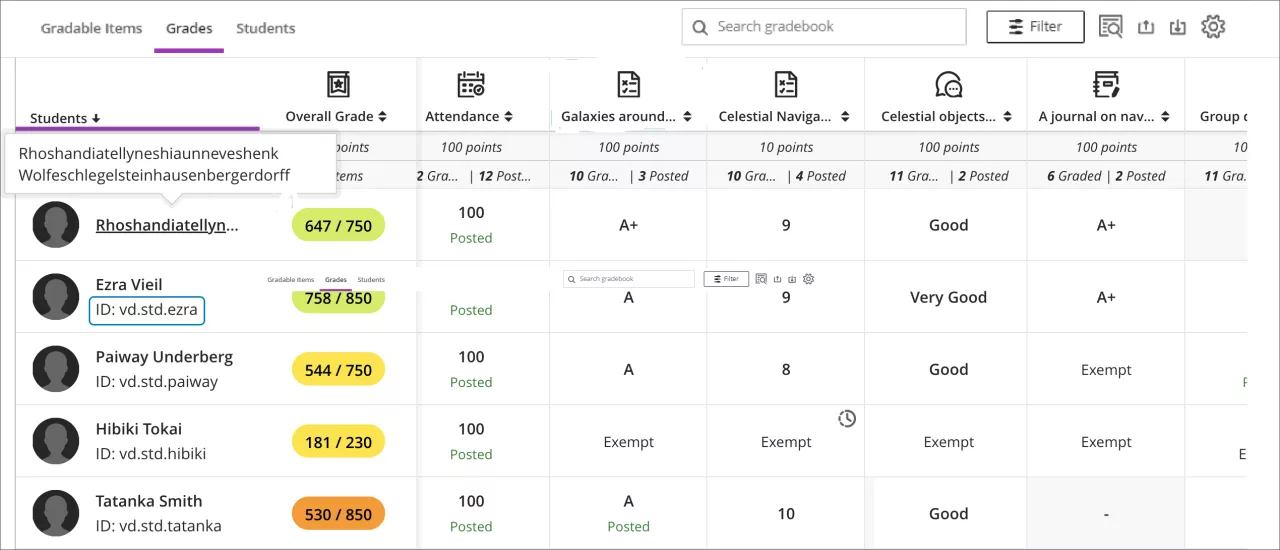This screenshot has height=550, width=1280.
Task: Switch to the Gradable Items tab
Action: coord(91,28)
